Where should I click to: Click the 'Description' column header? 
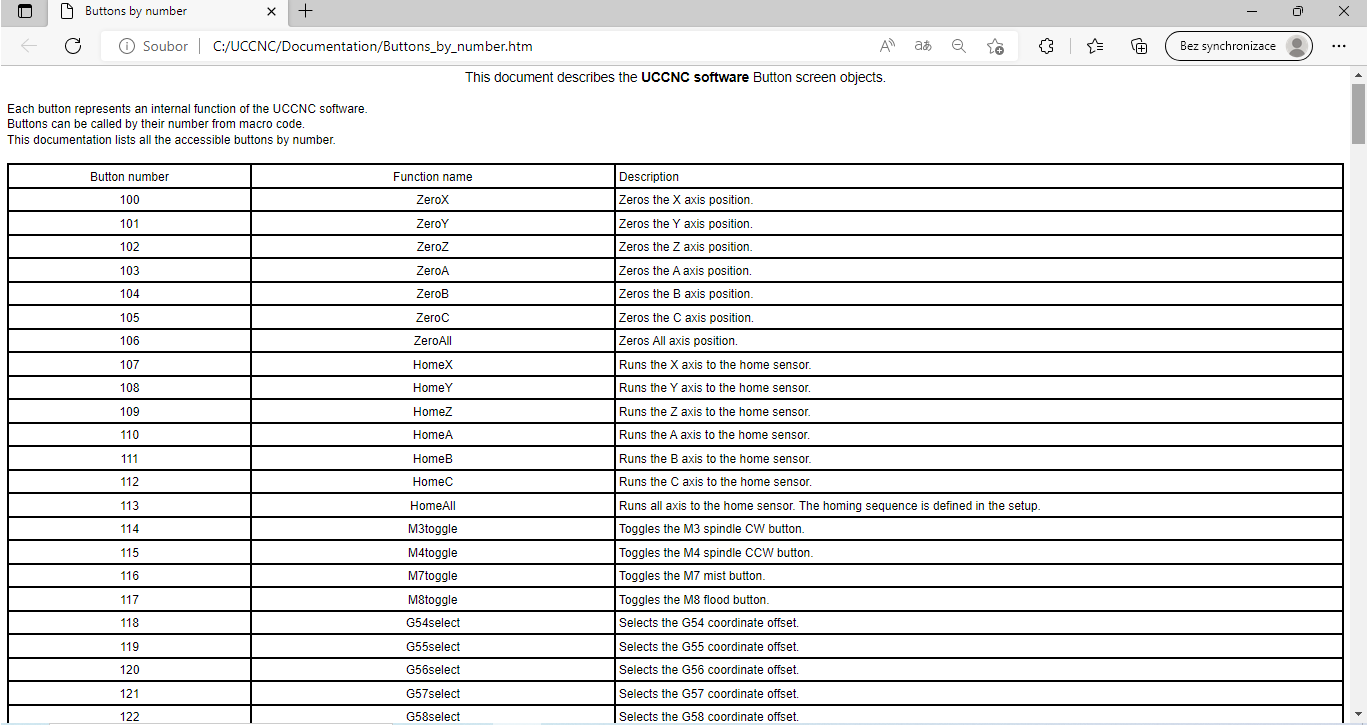pyautogui.click(x=979, y=177)
